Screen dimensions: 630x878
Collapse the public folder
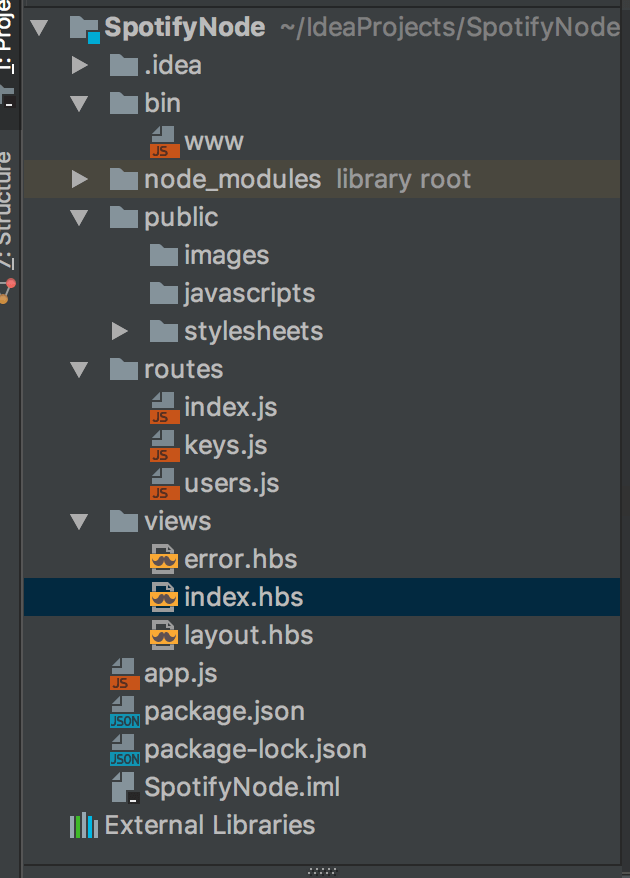click(x=80, y=218)
